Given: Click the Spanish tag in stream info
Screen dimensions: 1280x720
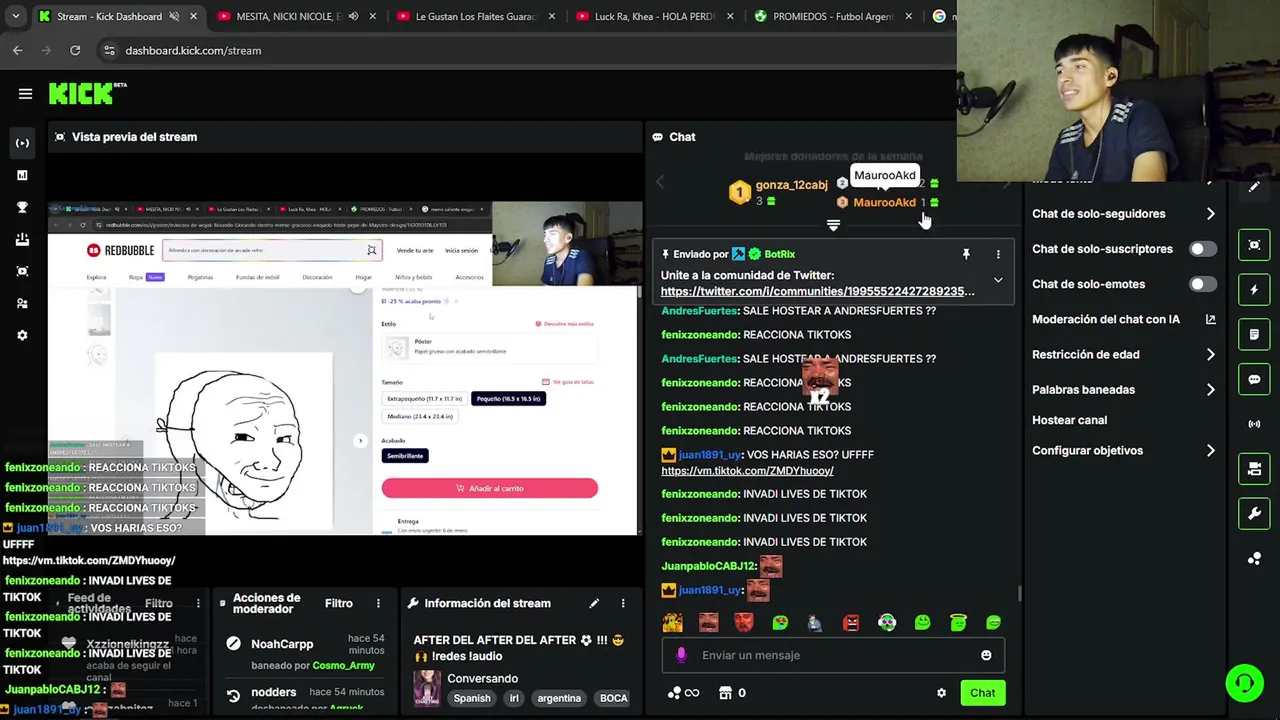Looking at the screenshot, I should tap(472, 698).
